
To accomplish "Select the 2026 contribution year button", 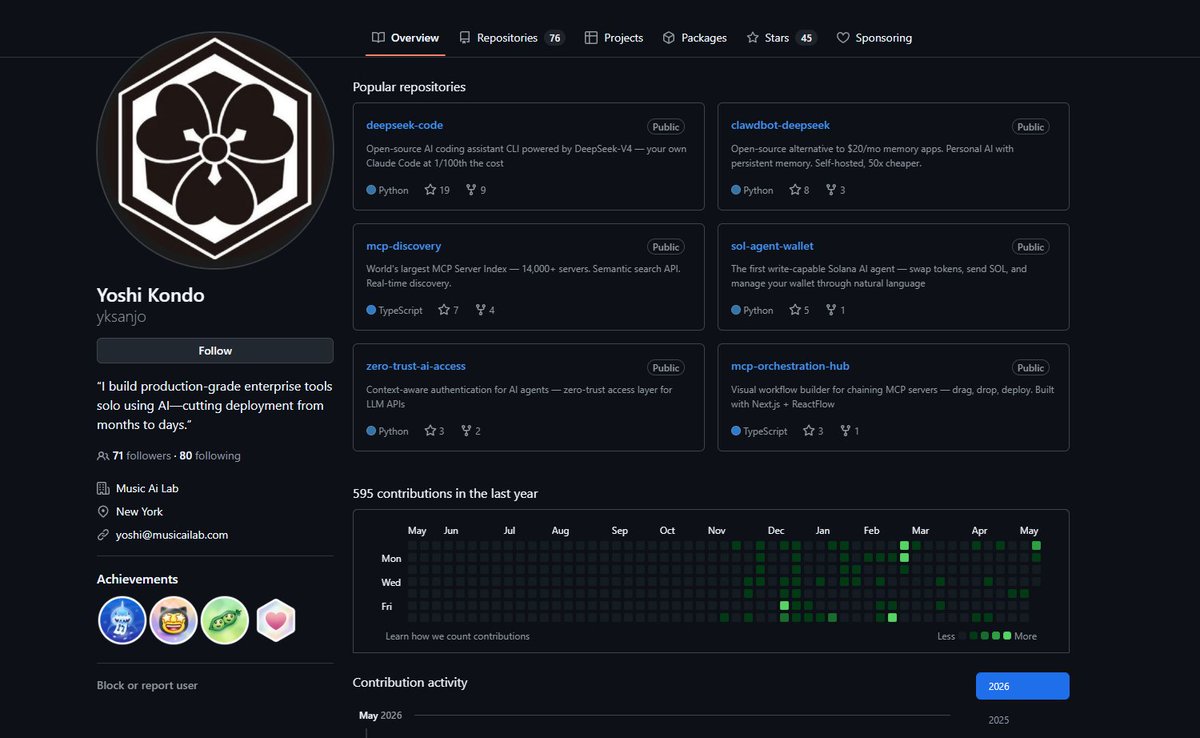I will [x=1022, y=686].
